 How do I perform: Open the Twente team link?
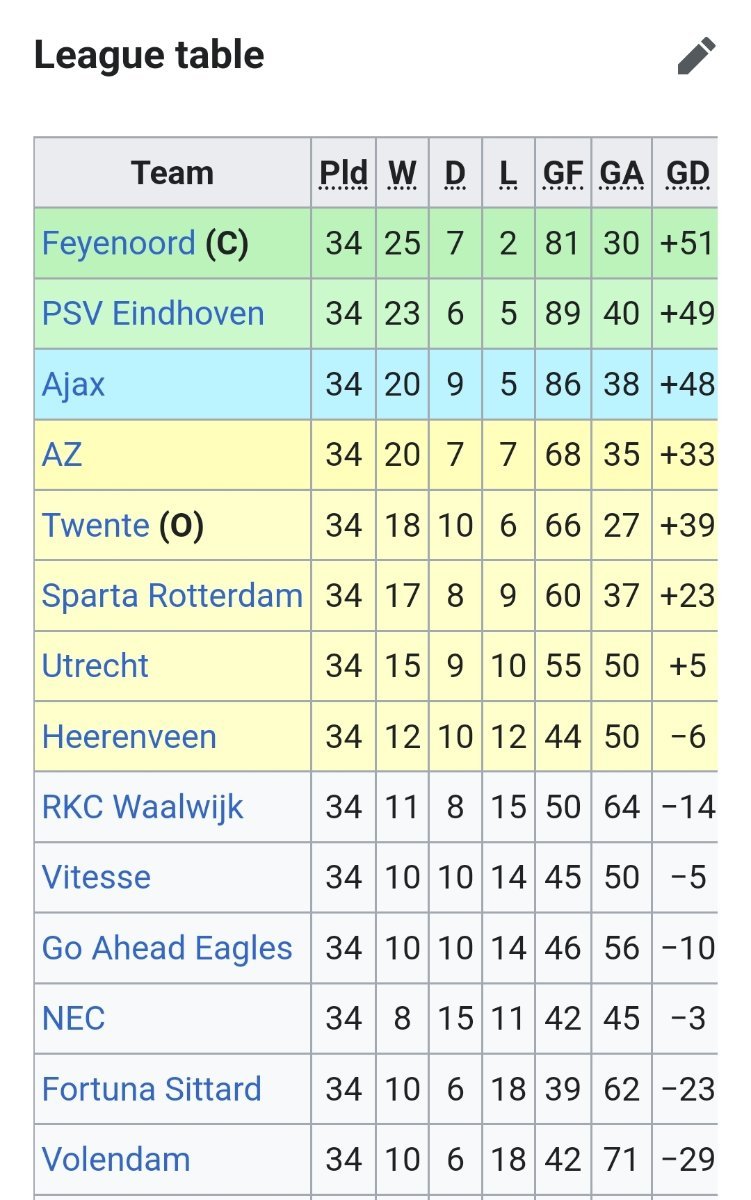tap(96, 525)
